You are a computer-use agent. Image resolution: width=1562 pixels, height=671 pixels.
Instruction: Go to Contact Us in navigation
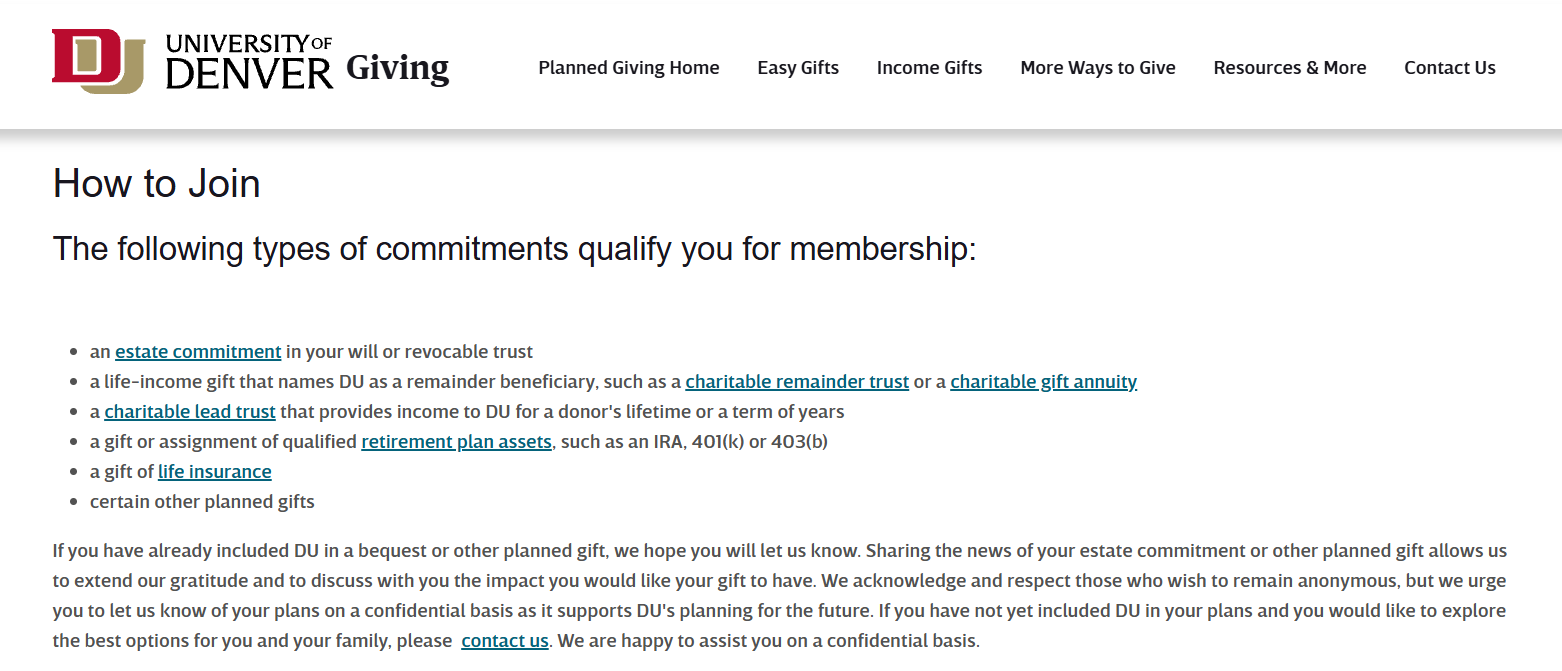(x=1450, y=68)
